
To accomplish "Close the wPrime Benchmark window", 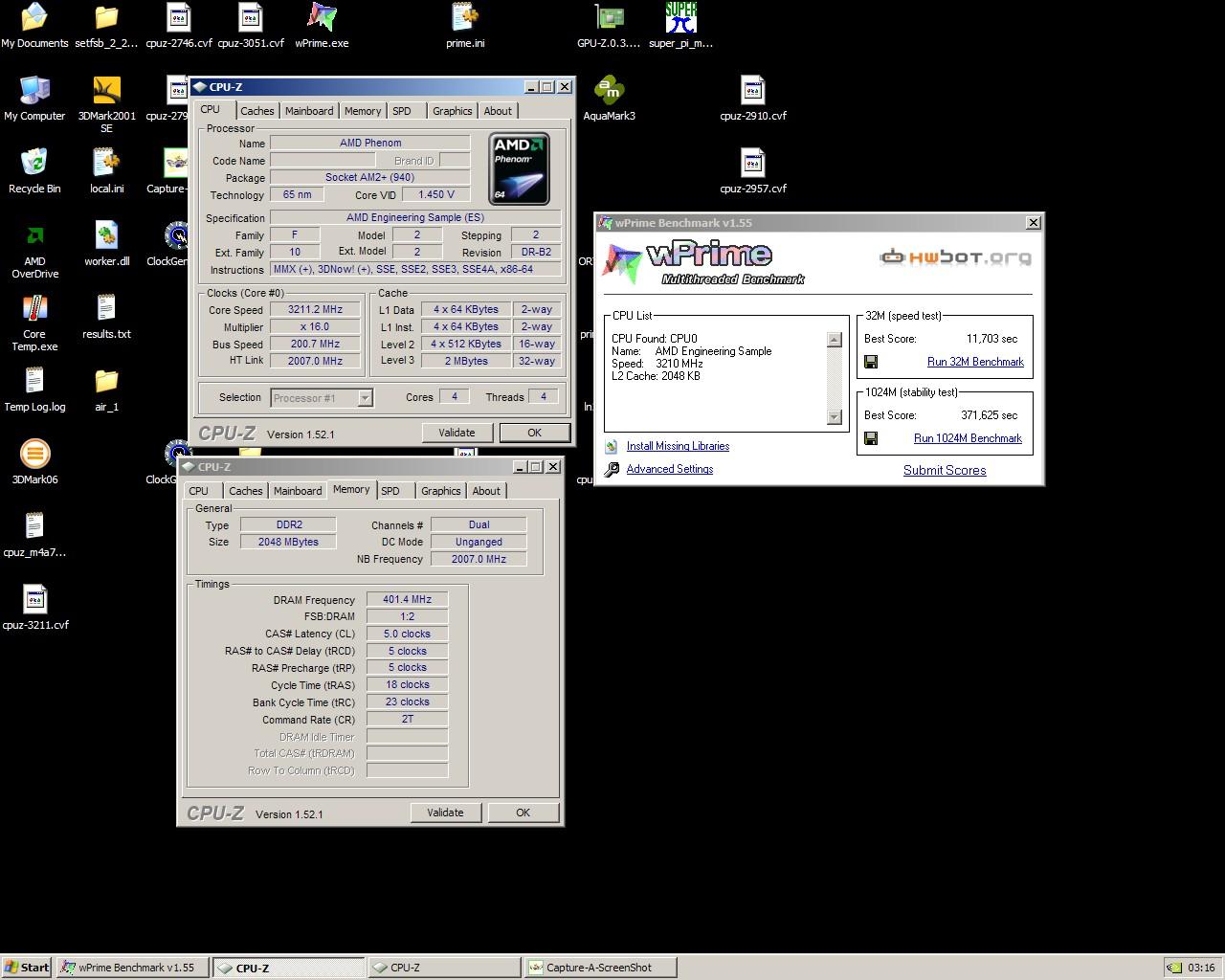I will pyautogui.click(x=1034, y=222).
